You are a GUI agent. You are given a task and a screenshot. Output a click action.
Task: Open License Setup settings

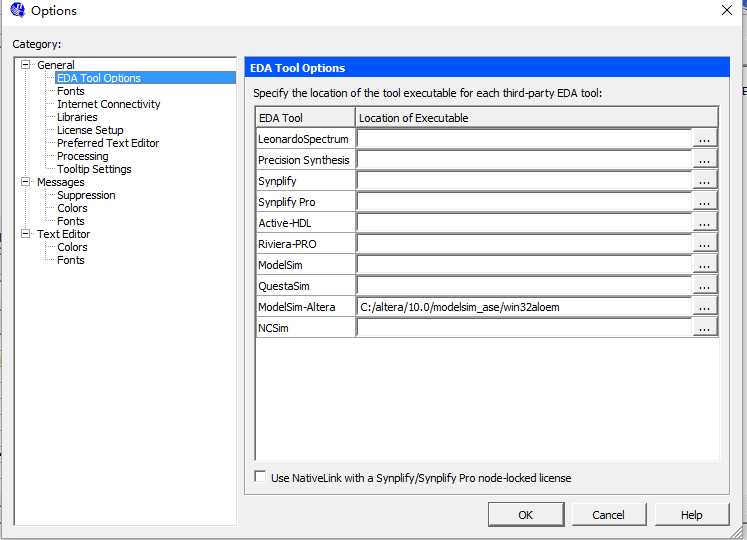tap(90, 130)
